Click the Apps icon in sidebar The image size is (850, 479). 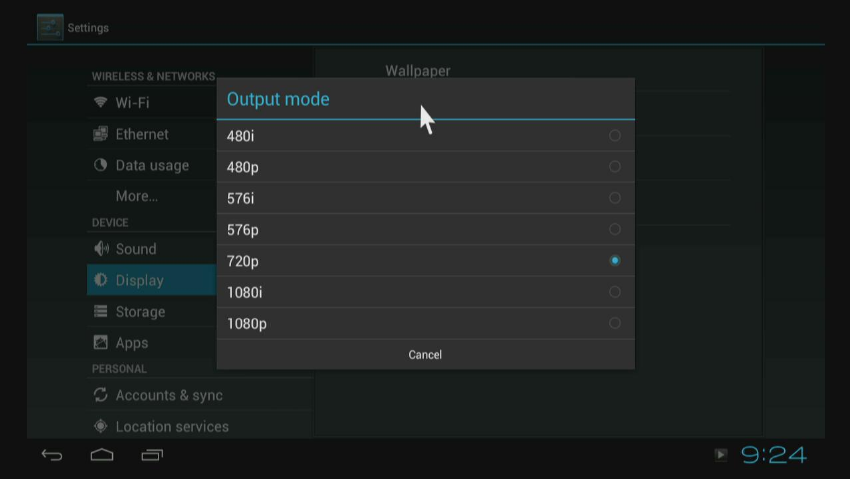(x=100, y=342)
